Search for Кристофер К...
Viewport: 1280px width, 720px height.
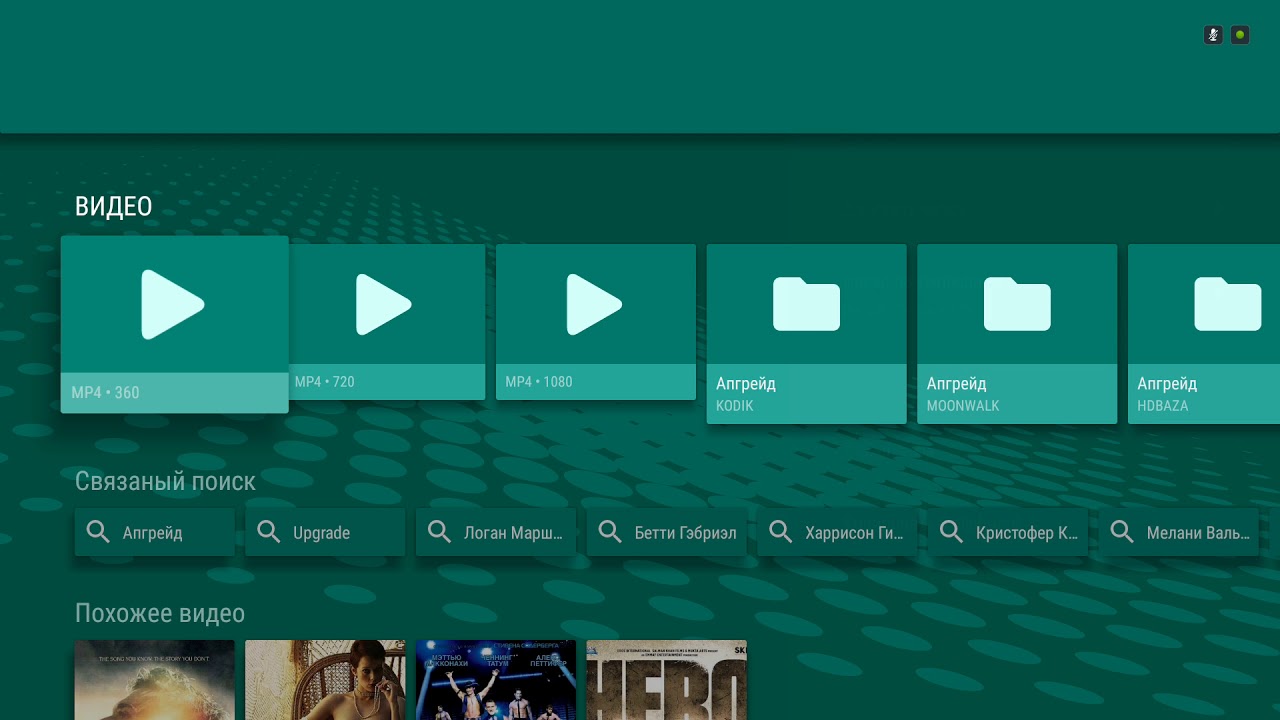pyautogui.click(x=1008, y=532)
